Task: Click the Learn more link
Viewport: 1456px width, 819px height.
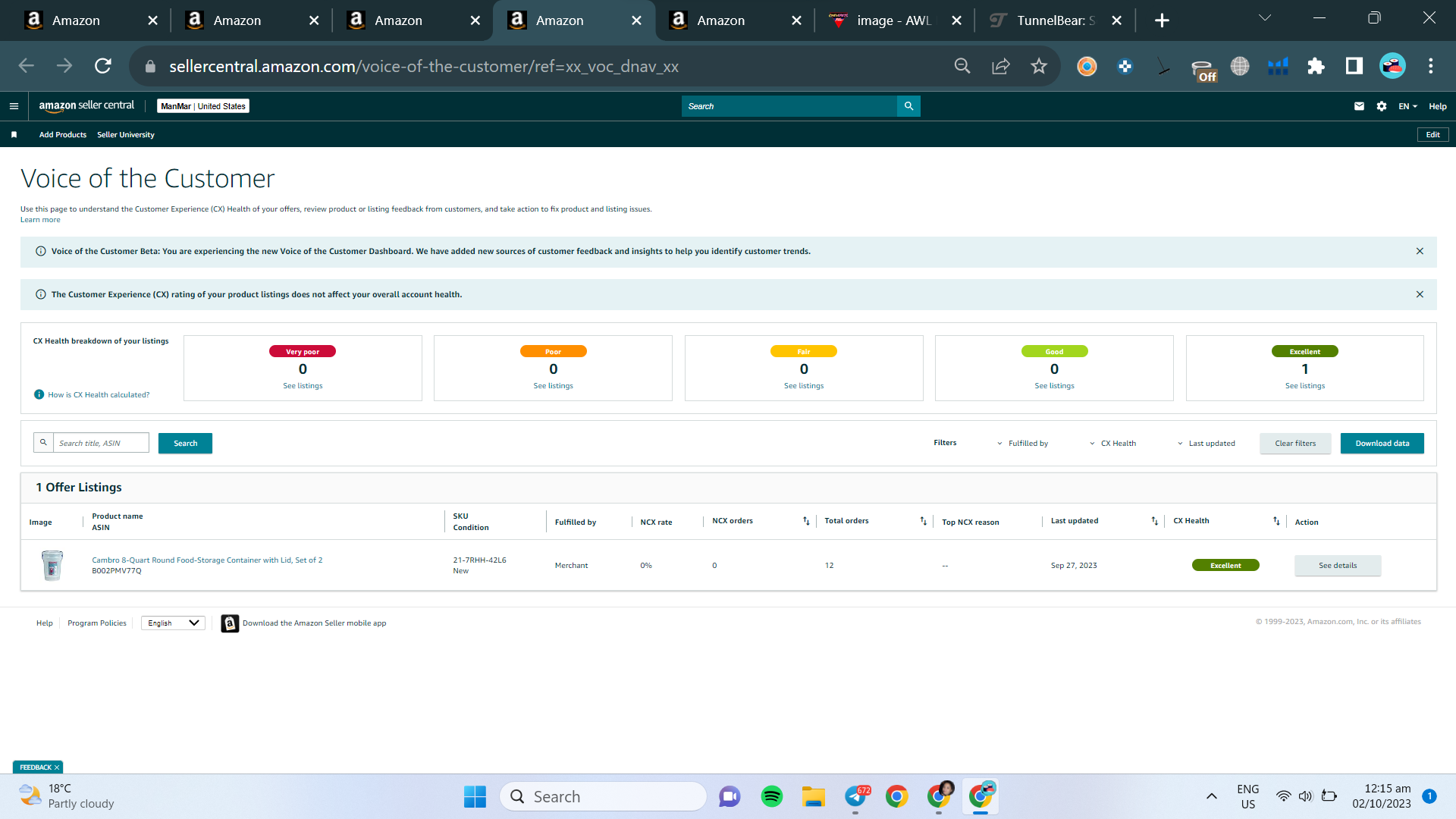Action: pos(40,220)
